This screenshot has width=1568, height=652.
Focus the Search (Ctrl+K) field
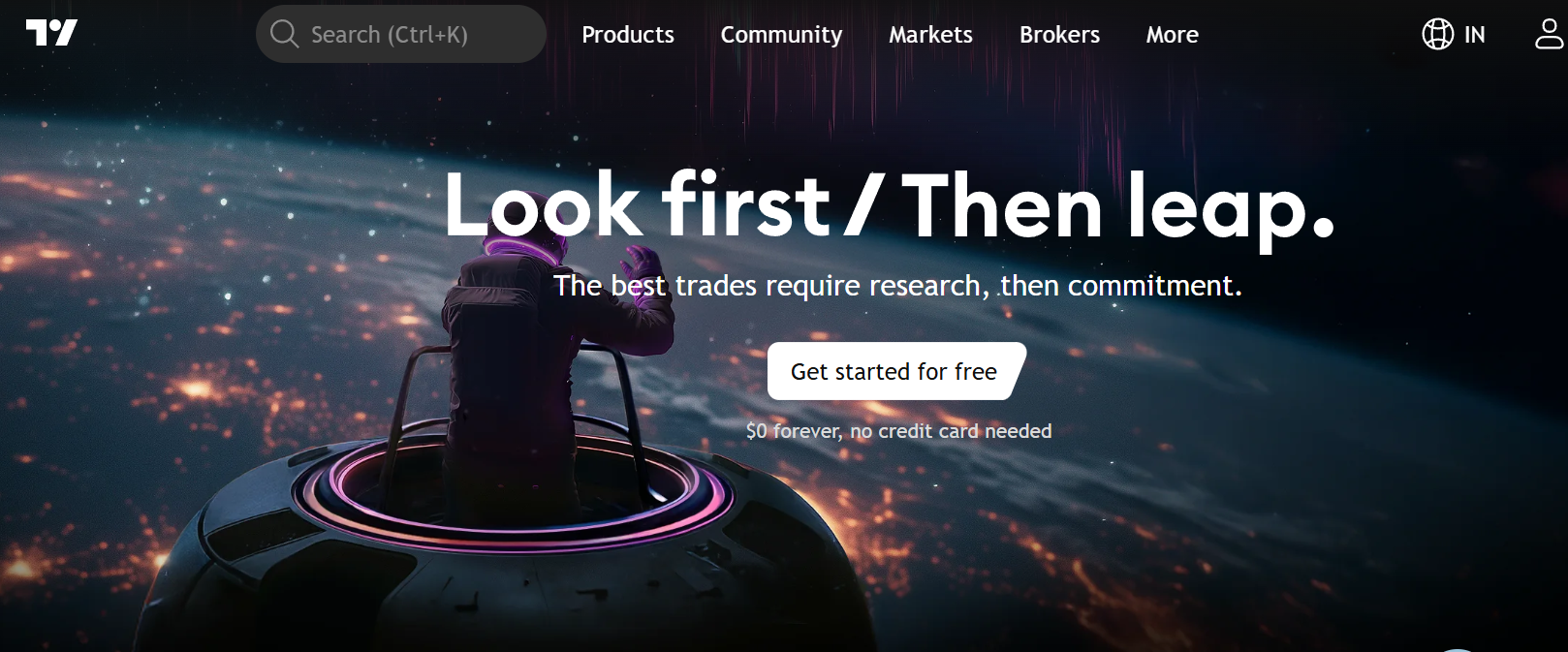point(401,34)
